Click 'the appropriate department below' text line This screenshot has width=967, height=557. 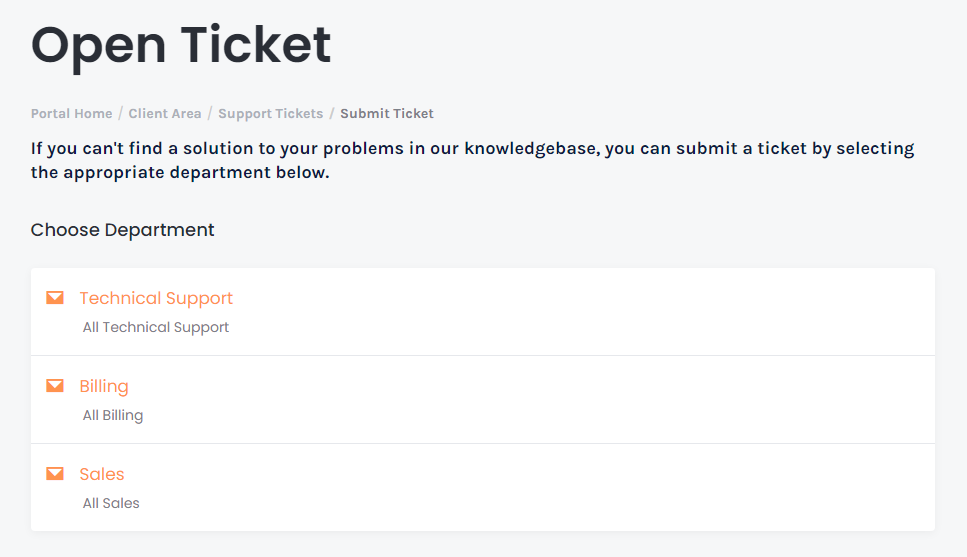pyautogui.click(x=180, y=173)
